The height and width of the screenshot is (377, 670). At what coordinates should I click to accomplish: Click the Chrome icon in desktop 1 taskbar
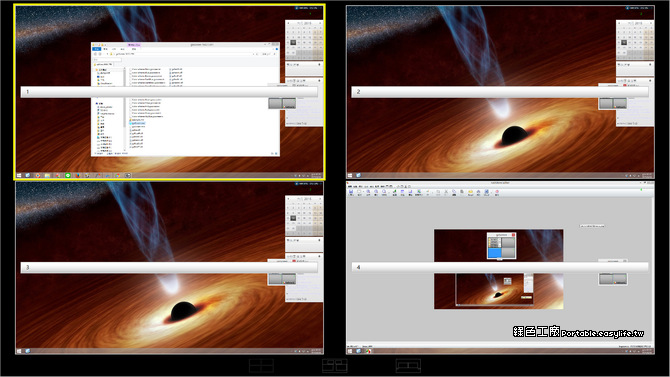[x=118, y=175]
